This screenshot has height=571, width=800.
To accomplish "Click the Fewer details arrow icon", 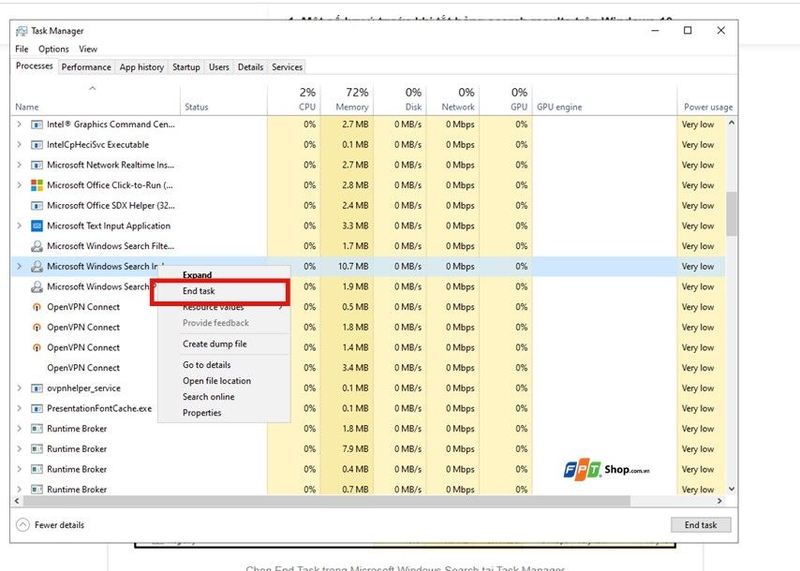I will pos(23,525).
